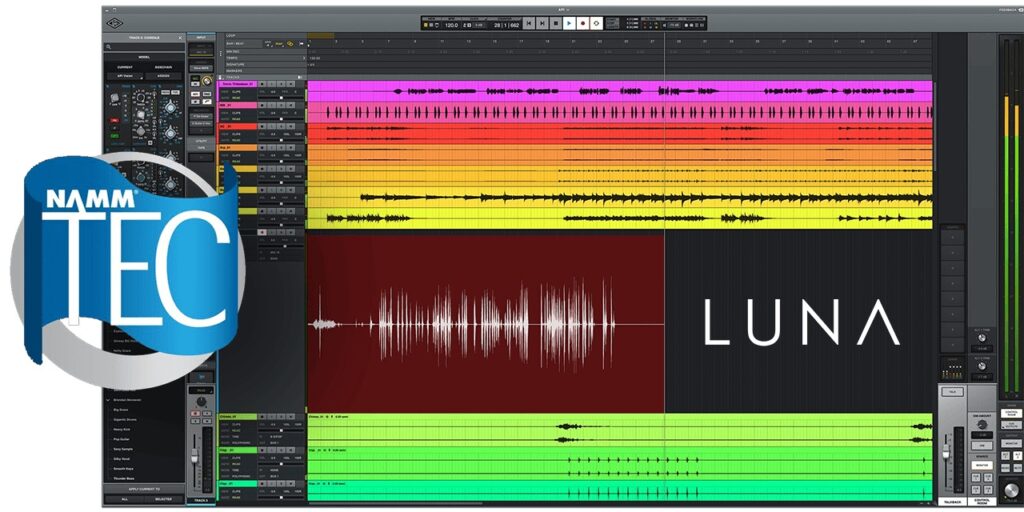Click SELECTED under Apply Current To

pyautogui.click(x=163, y=499)
